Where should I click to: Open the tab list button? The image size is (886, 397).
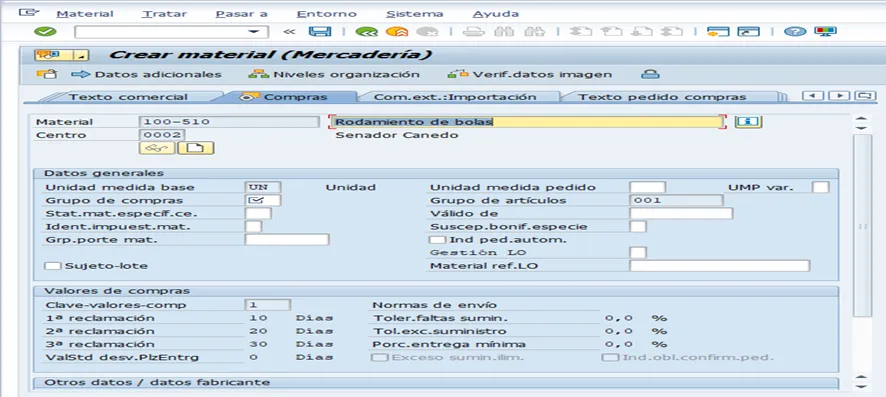865,95
